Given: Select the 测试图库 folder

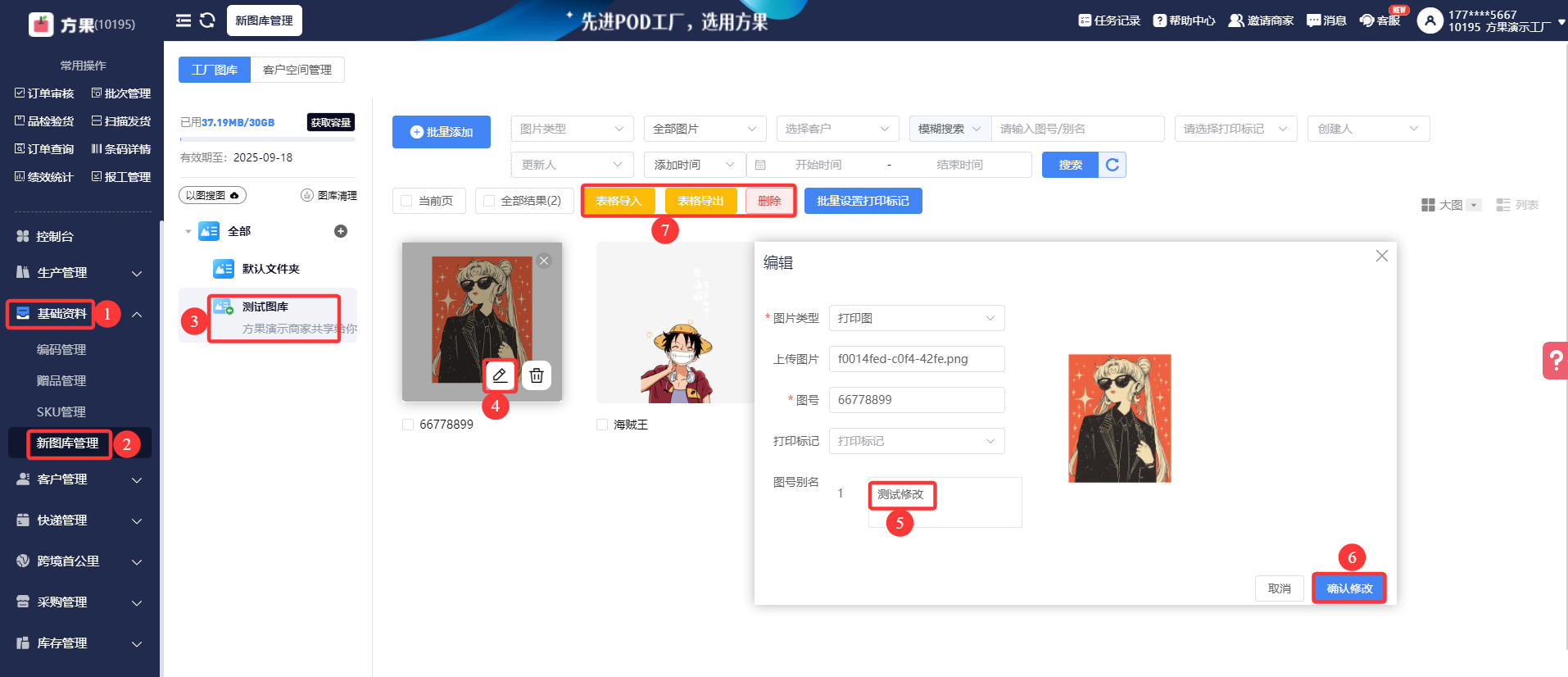Looking at the screenshot, I should pos(268,316).
